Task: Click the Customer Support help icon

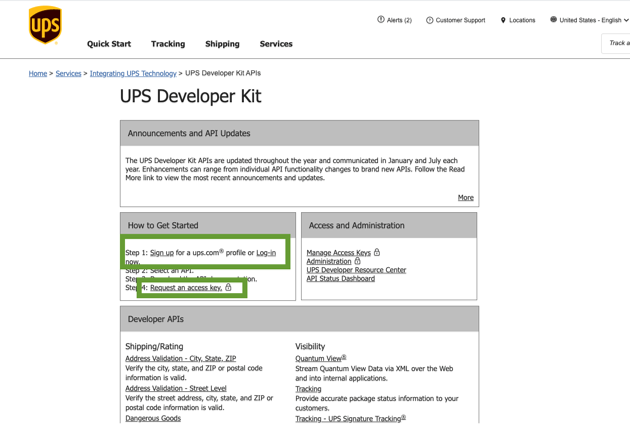Action: [x=430, y=20]
